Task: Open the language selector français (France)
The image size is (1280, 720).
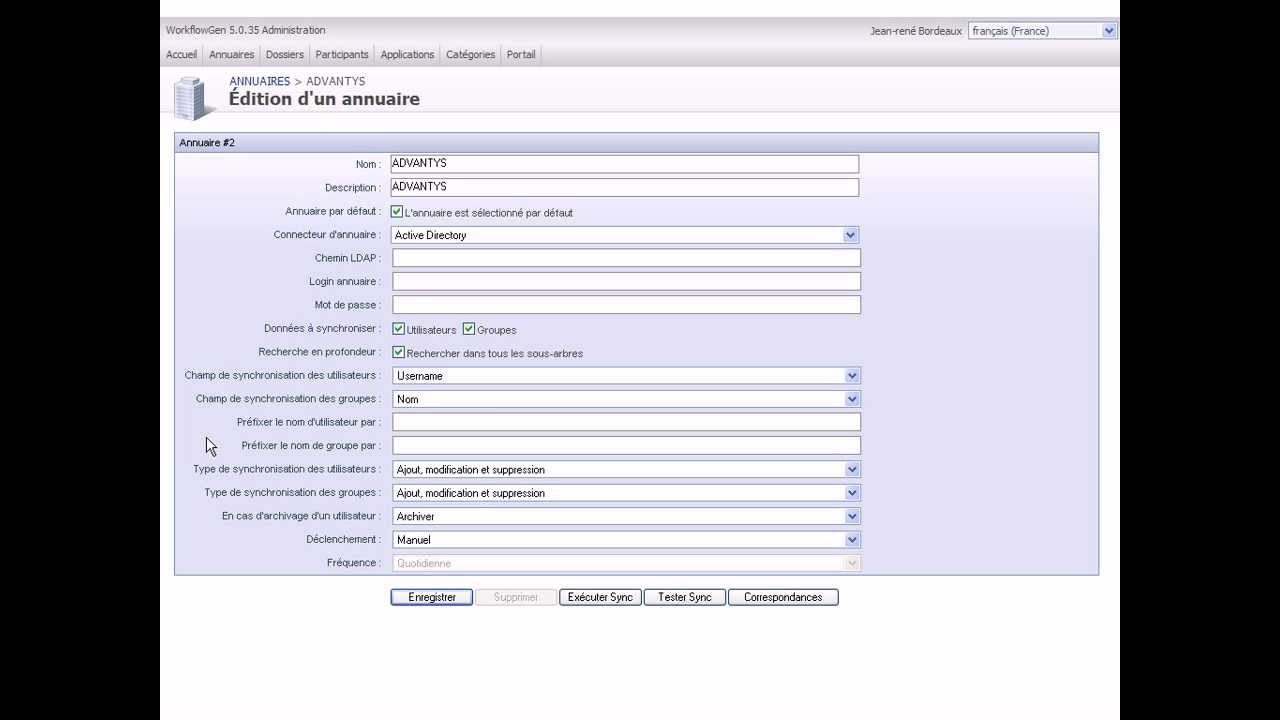Action: 1042,31
